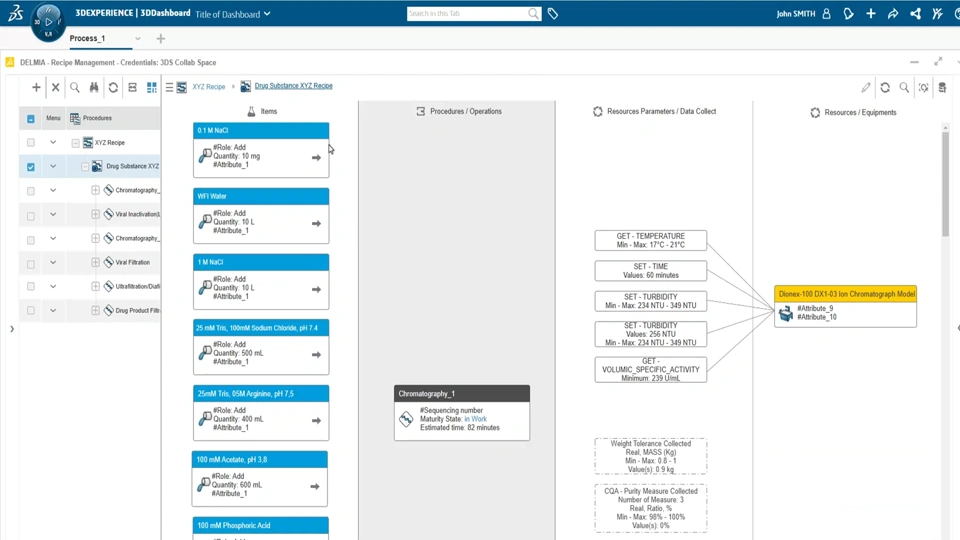Click the binoculars find icon
The image size is (960, 540).
[x=94, y=88]
